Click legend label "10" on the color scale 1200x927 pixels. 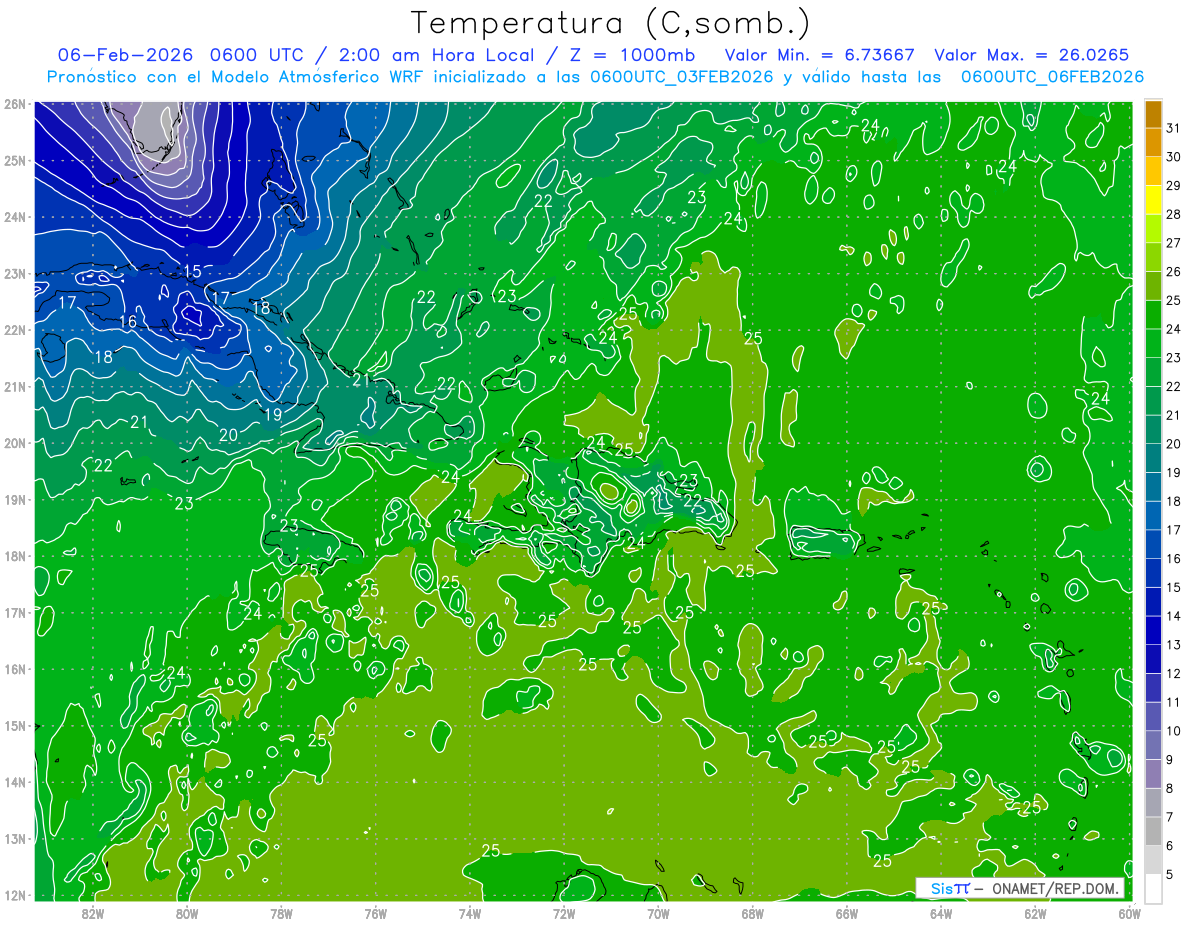point(1174,731)
